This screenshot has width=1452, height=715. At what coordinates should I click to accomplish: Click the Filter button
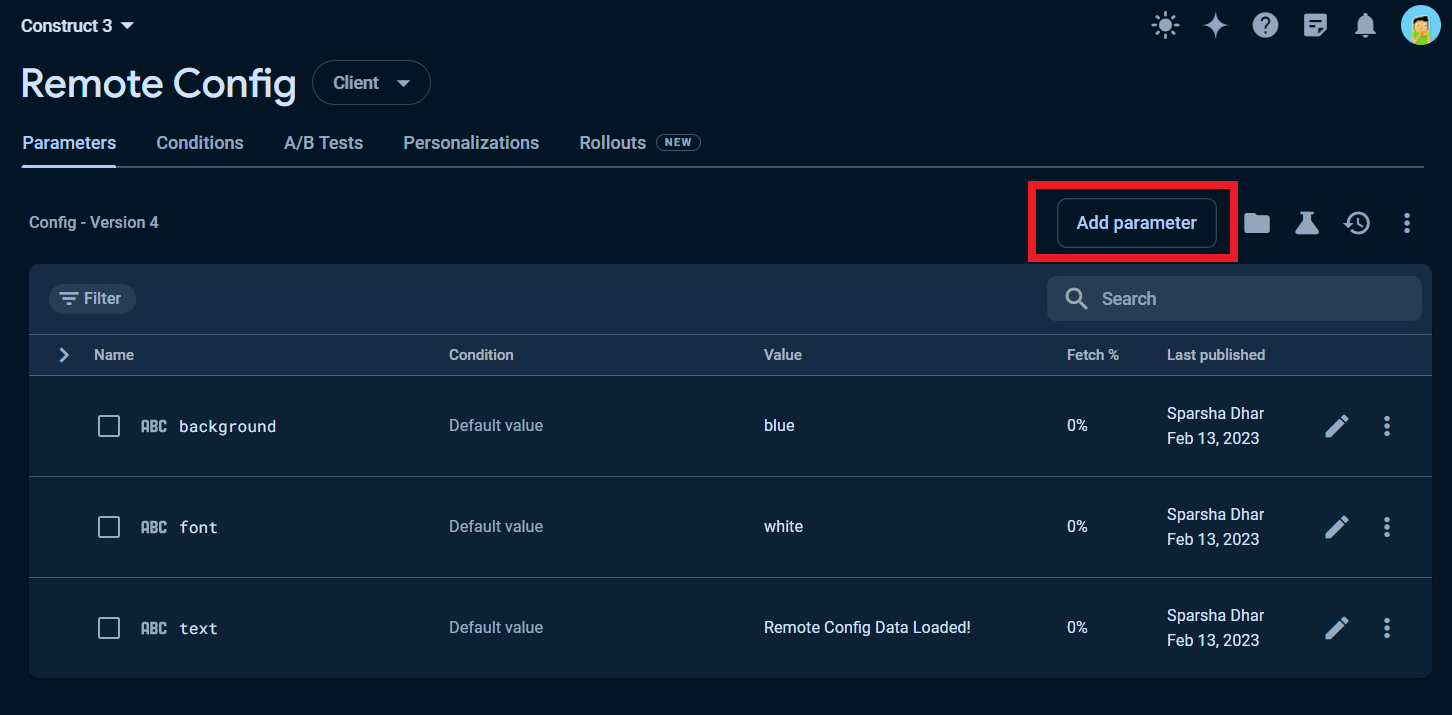(x=92, y=299)
